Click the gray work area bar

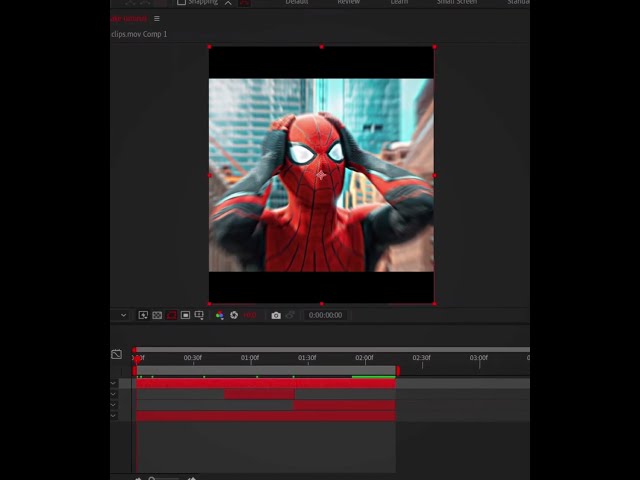pyautogui.click(x=266, y=371)
